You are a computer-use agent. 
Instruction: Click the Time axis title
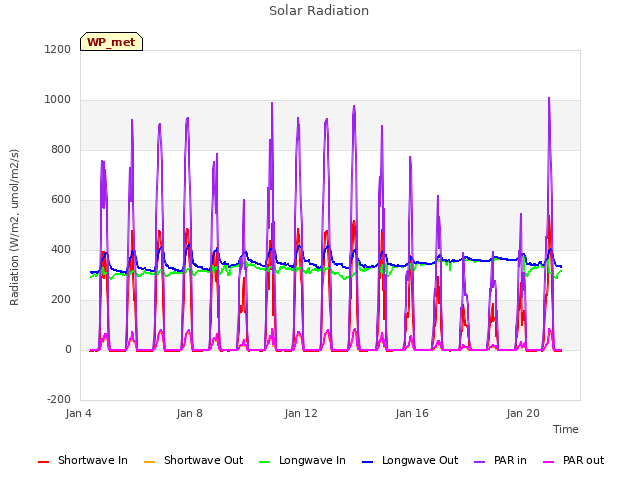565,429
